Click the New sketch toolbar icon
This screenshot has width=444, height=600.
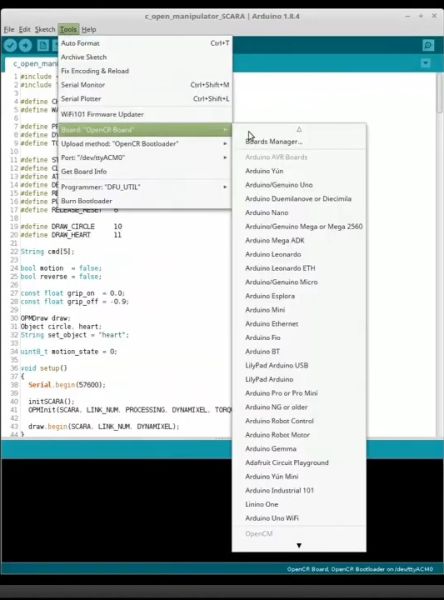pyautogui.click(x=43, y=46)
